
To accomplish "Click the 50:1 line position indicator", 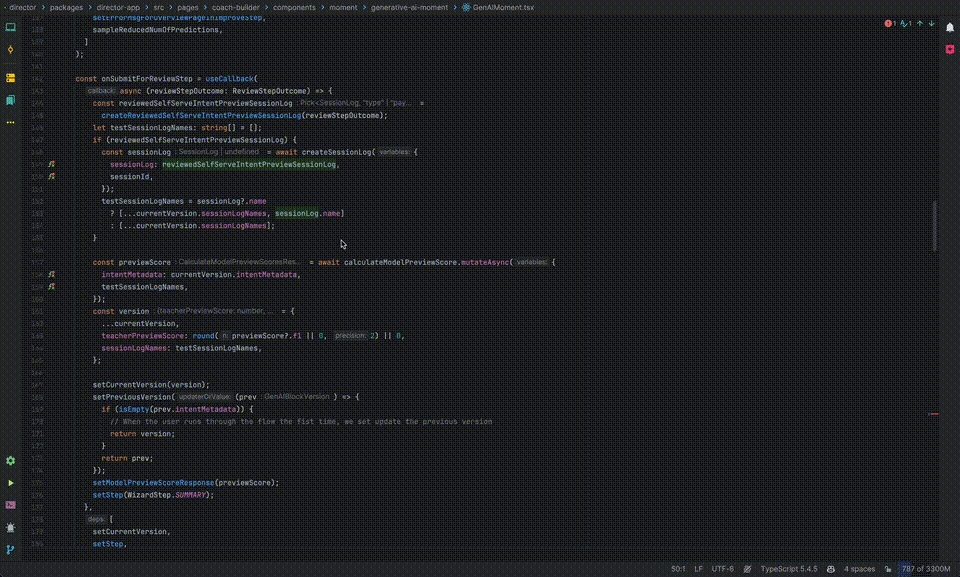I will [678, 569].
